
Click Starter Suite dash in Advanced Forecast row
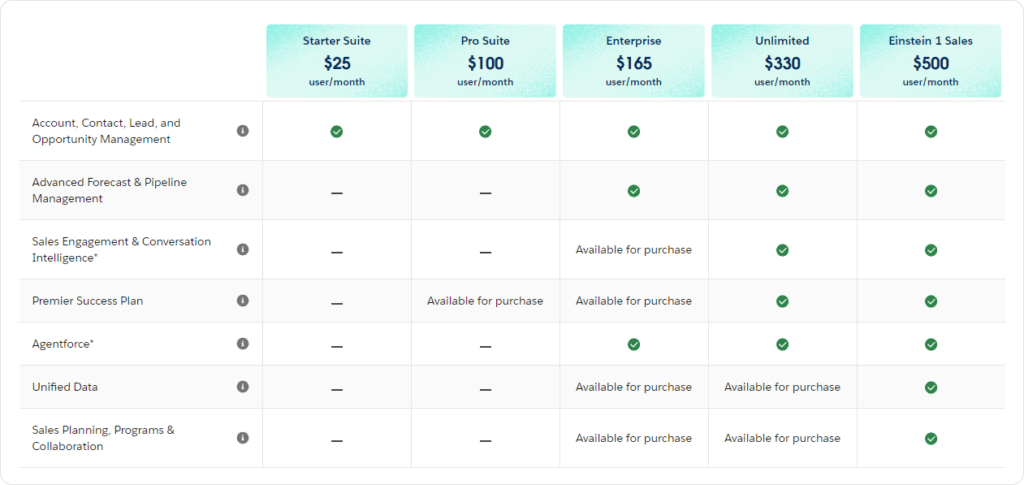tap(336, 194)
